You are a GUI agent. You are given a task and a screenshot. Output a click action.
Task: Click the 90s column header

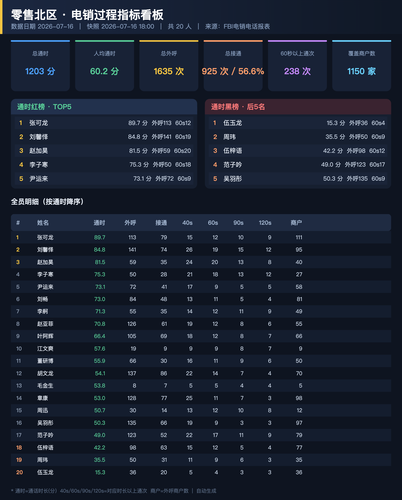point(238,223)
